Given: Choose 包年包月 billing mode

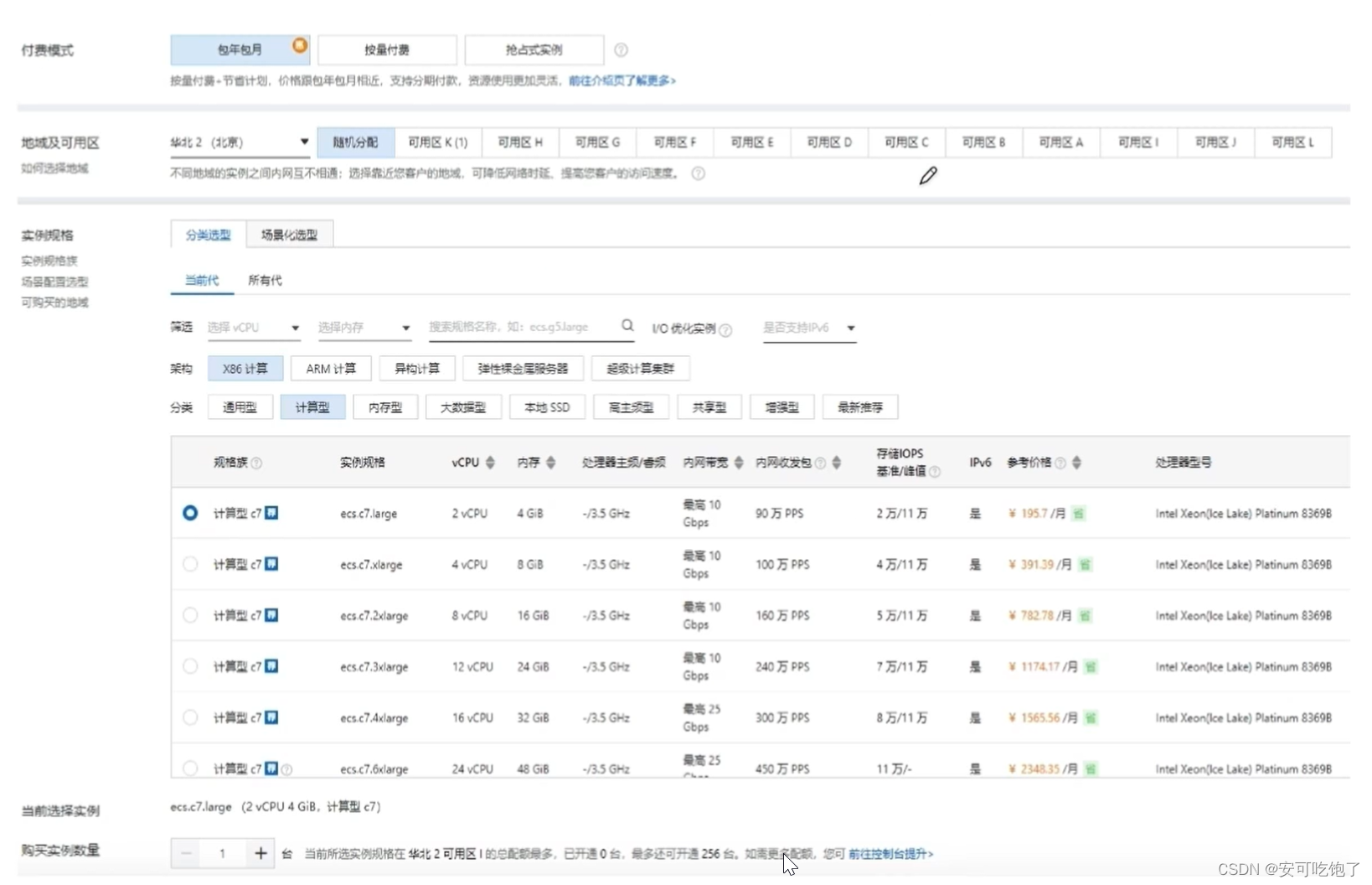Looking at the screenshot, I should coord(240,50).
